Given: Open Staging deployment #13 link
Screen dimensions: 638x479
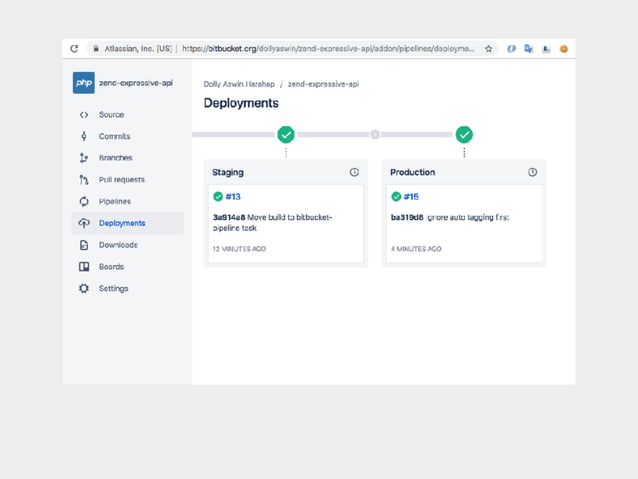Looking at the screenshot, I should (232, 197).
